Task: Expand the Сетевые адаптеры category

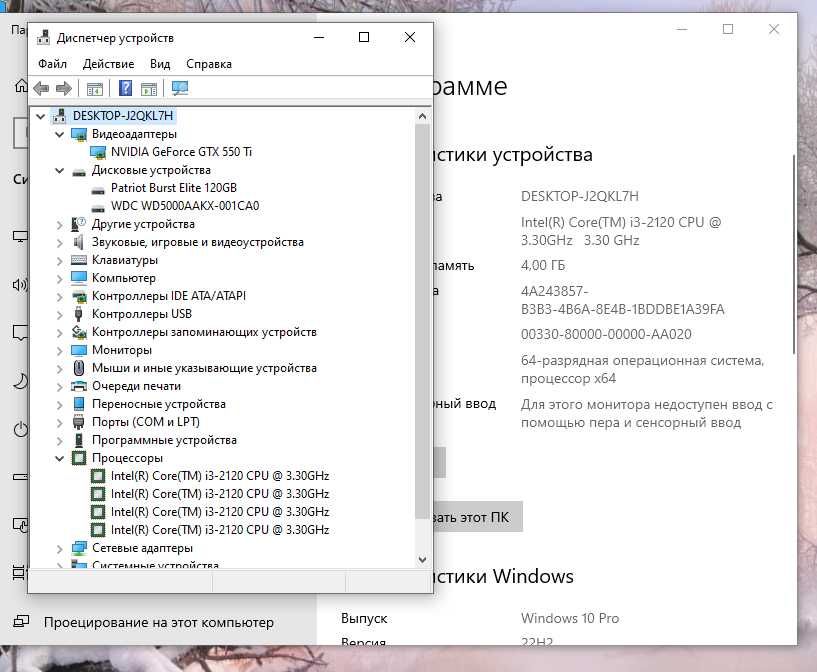Action: [59, 549]
